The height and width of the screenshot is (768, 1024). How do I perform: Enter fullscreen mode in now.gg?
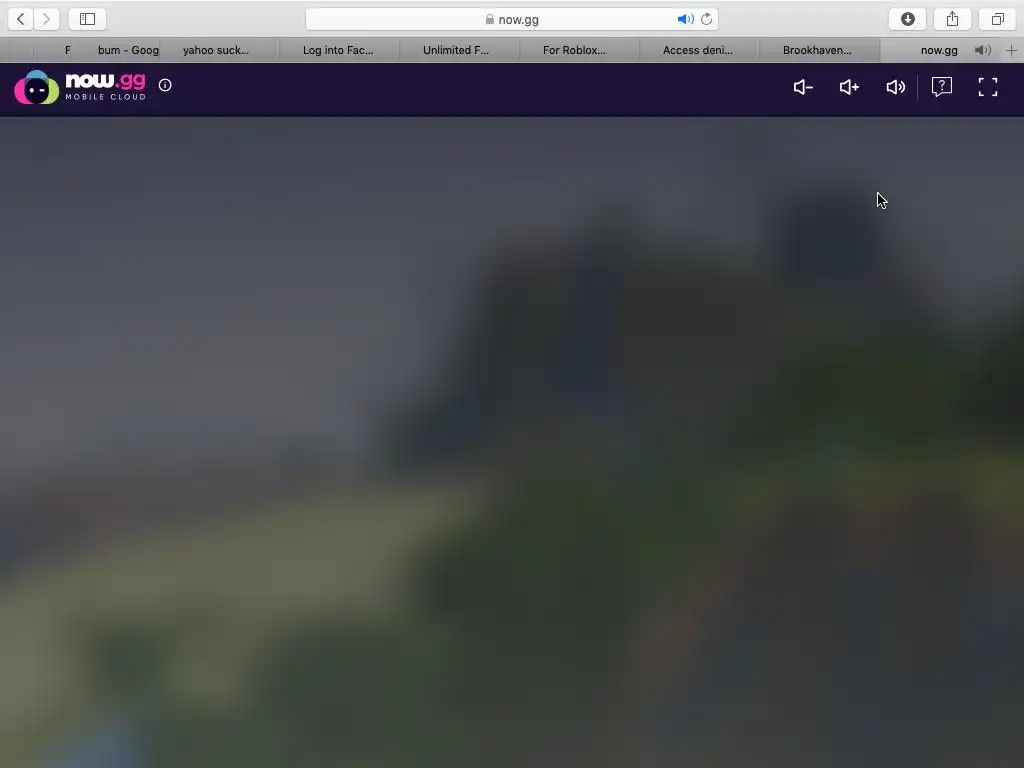[x=988, y=87]
